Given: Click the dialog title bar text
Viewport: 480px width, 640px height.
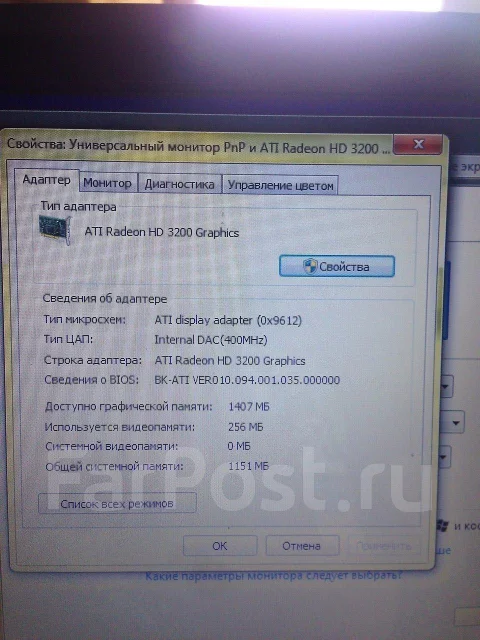Looking at the screenshot, I should (198, 147).
